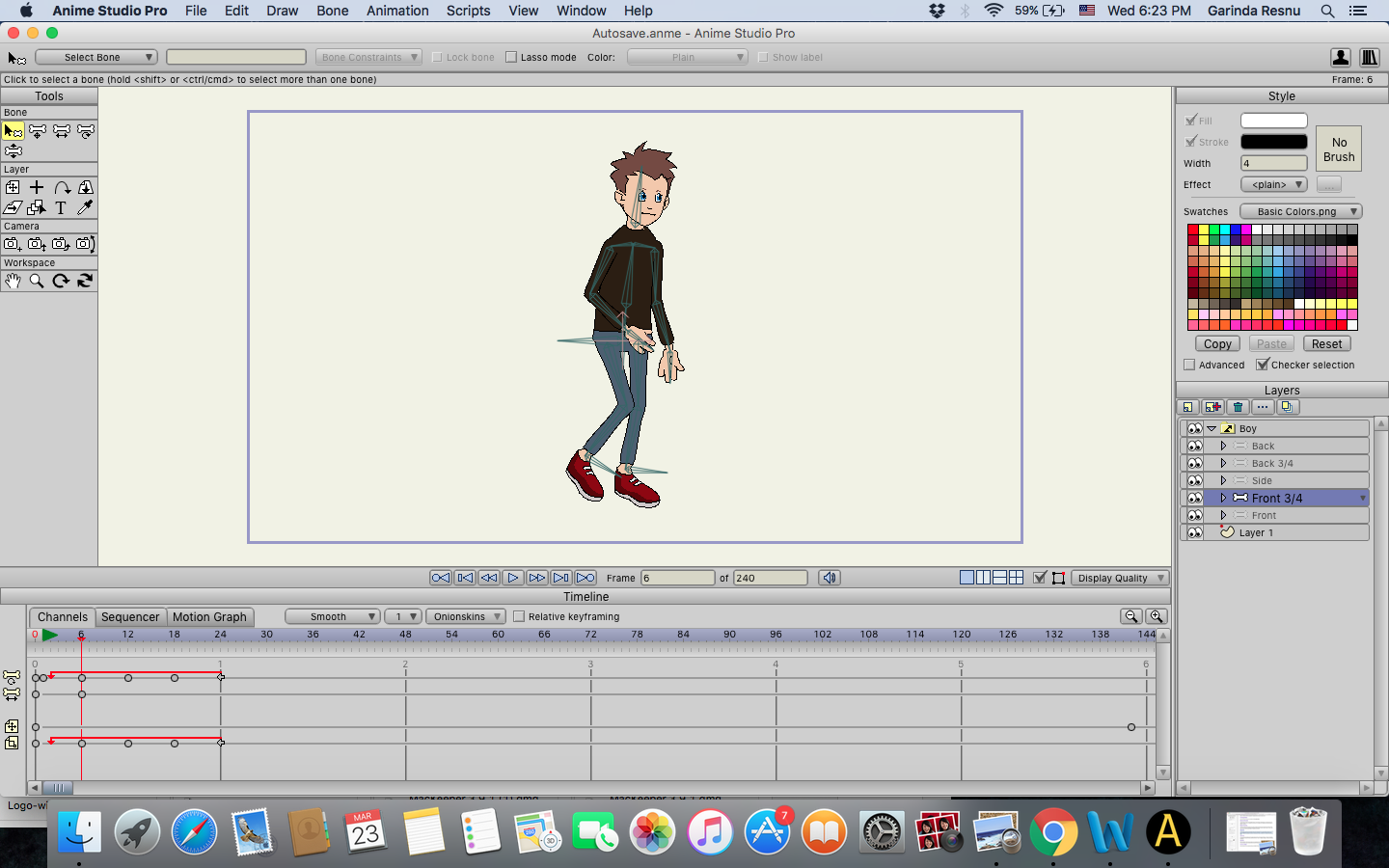
Task: Select the Insert Text tool
Action: pyautogui.click(x=61, y=207)
